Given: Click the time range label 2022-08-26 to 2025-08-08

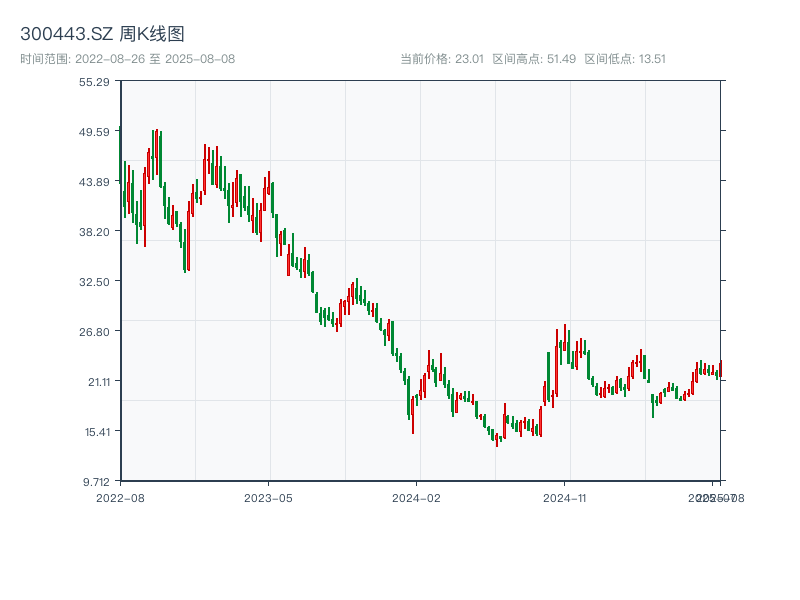Looking at the screenshot, I should click(x=127, y=59).
